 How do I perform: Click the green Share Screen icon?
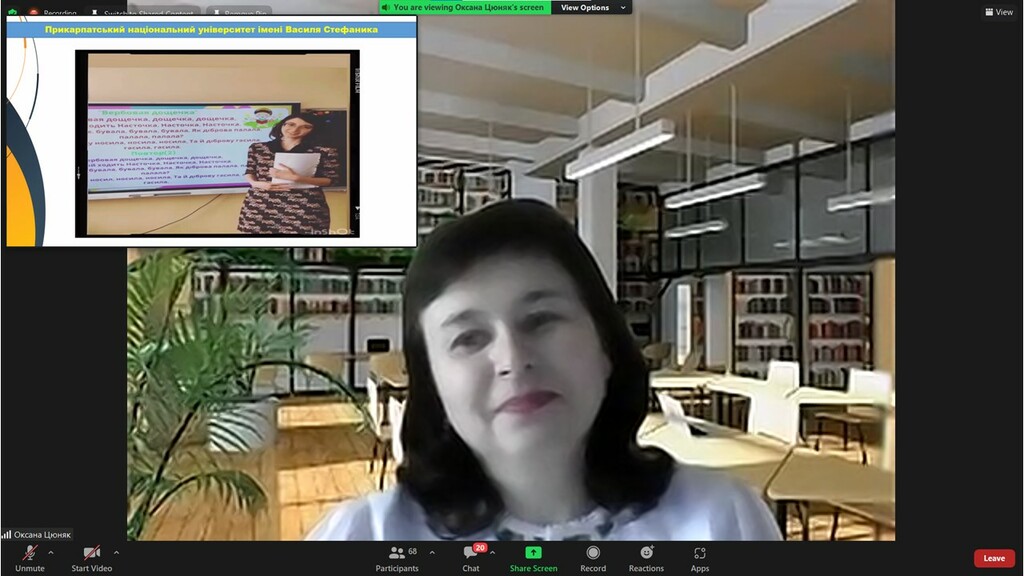click(x=533, y=552)
